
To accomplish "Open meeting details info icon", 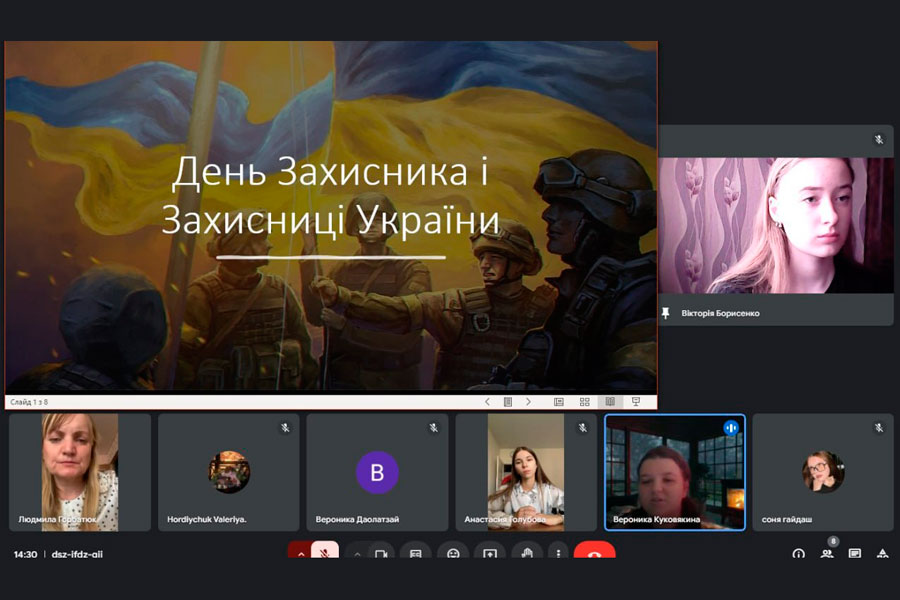I will point(798,554).
